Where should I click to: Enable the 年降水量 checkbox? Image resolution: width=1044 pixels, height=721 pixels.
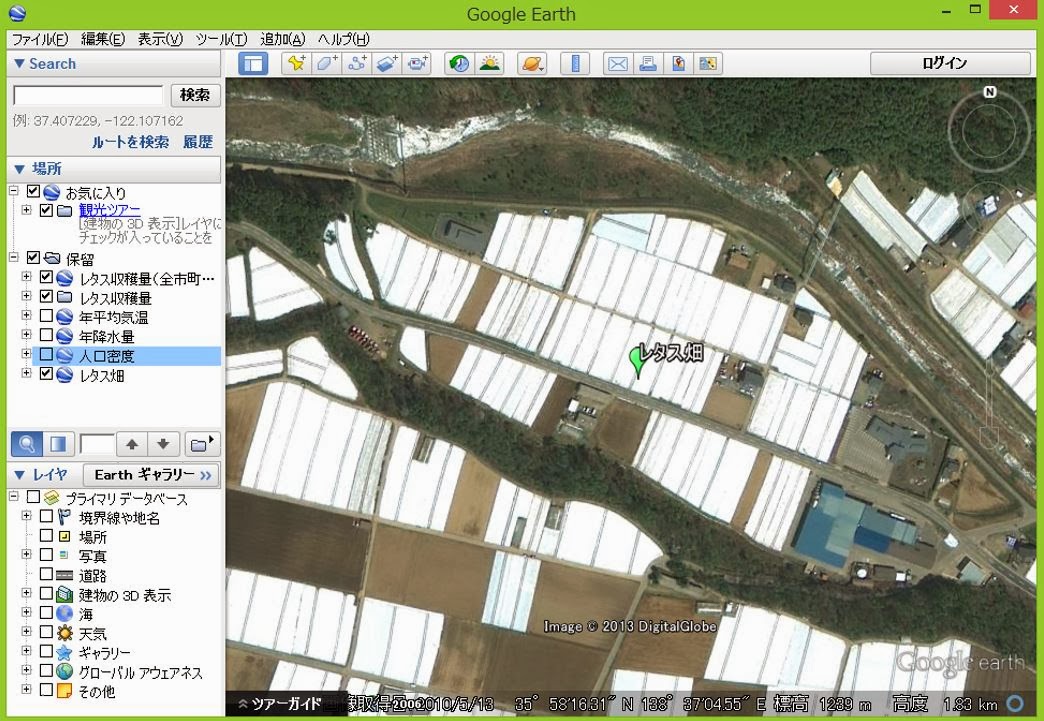46,334
